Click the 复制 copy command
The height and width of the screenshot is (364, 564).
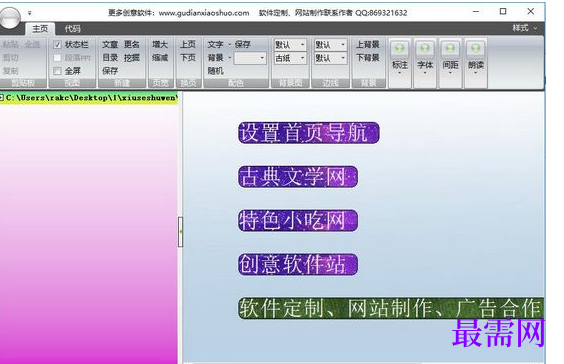click(x=10, y=71)
